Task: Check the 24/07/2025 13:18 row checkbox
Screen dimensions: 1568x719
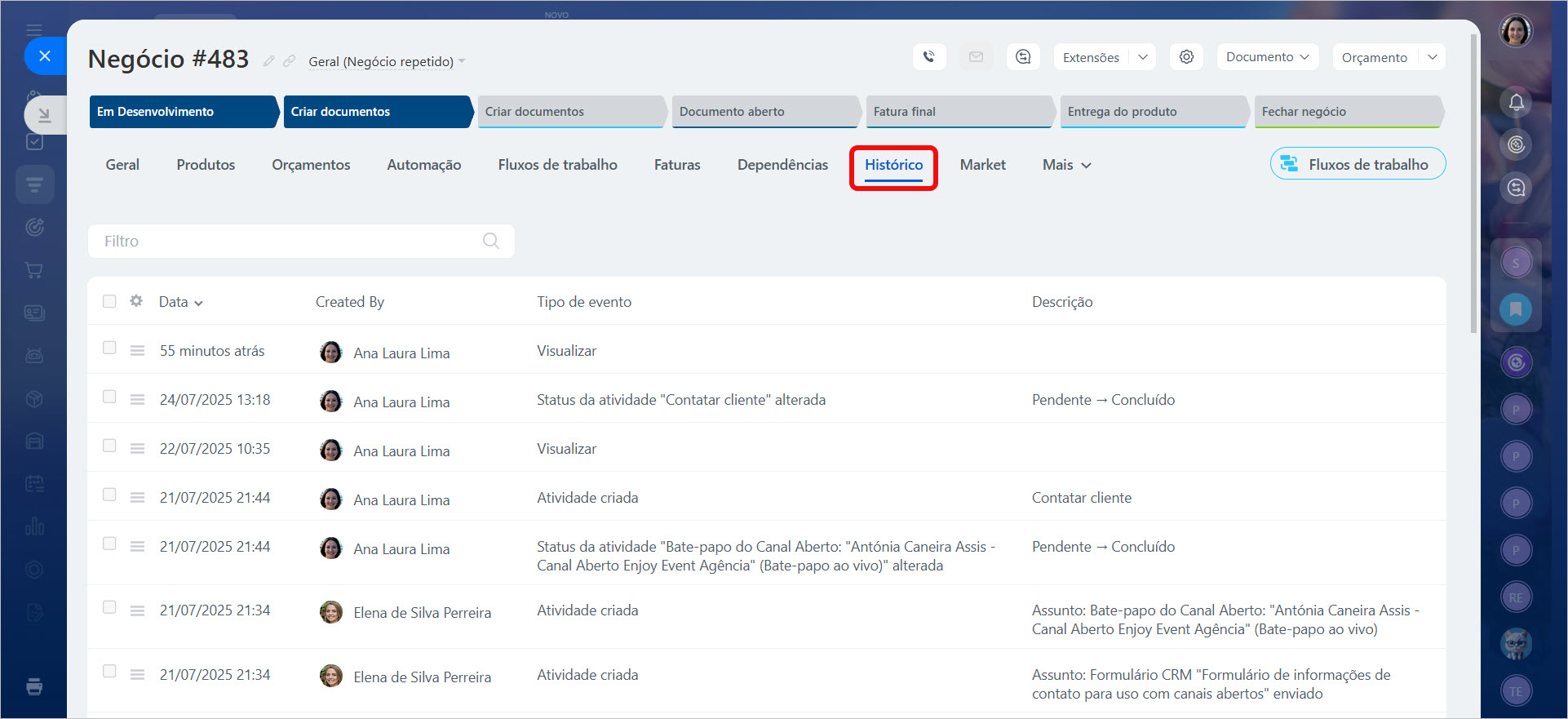Action: click(109, 397)
